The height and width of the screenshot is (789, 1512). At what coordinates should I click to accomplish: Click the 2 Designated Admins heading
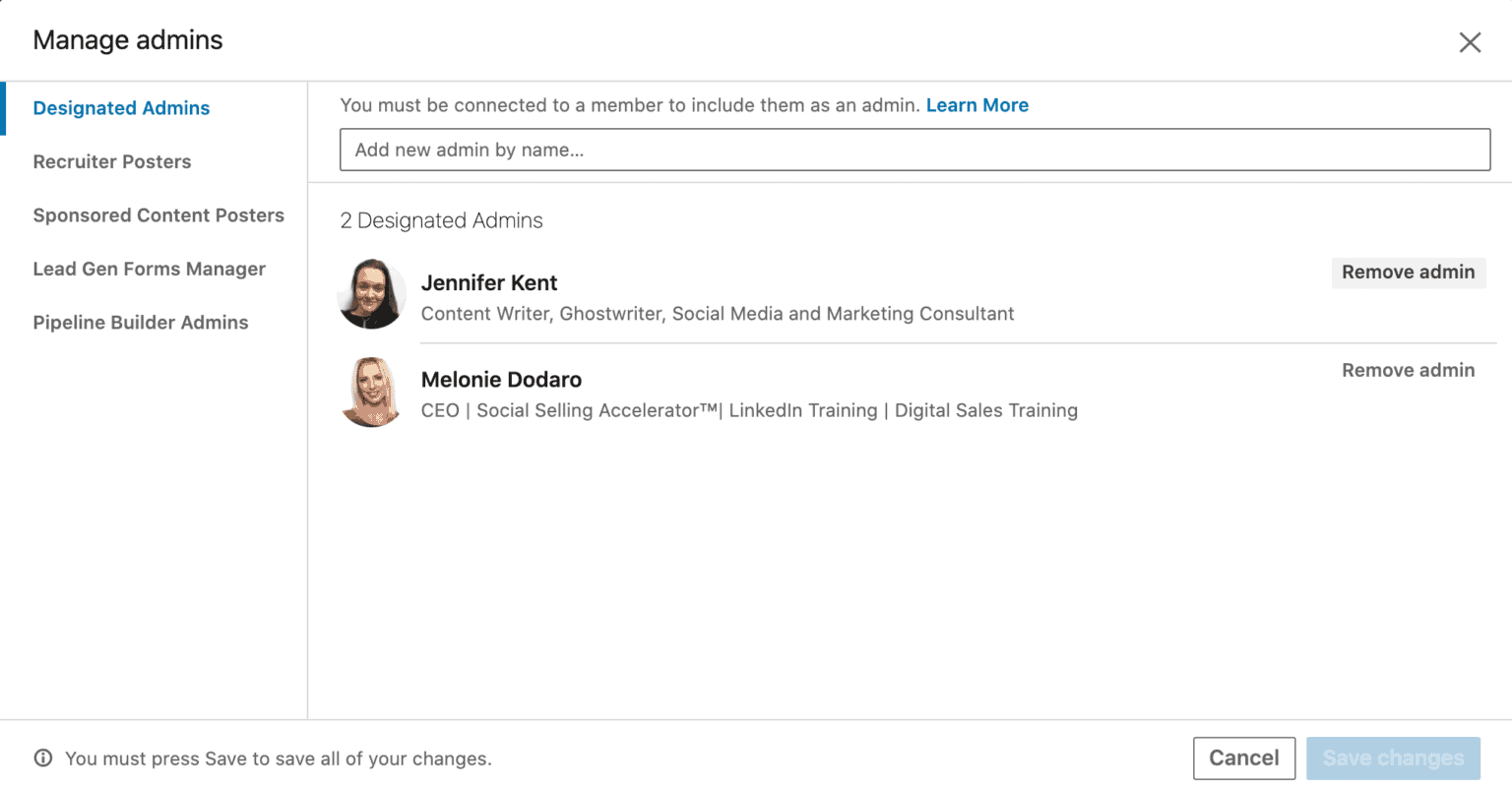(441, 220)
